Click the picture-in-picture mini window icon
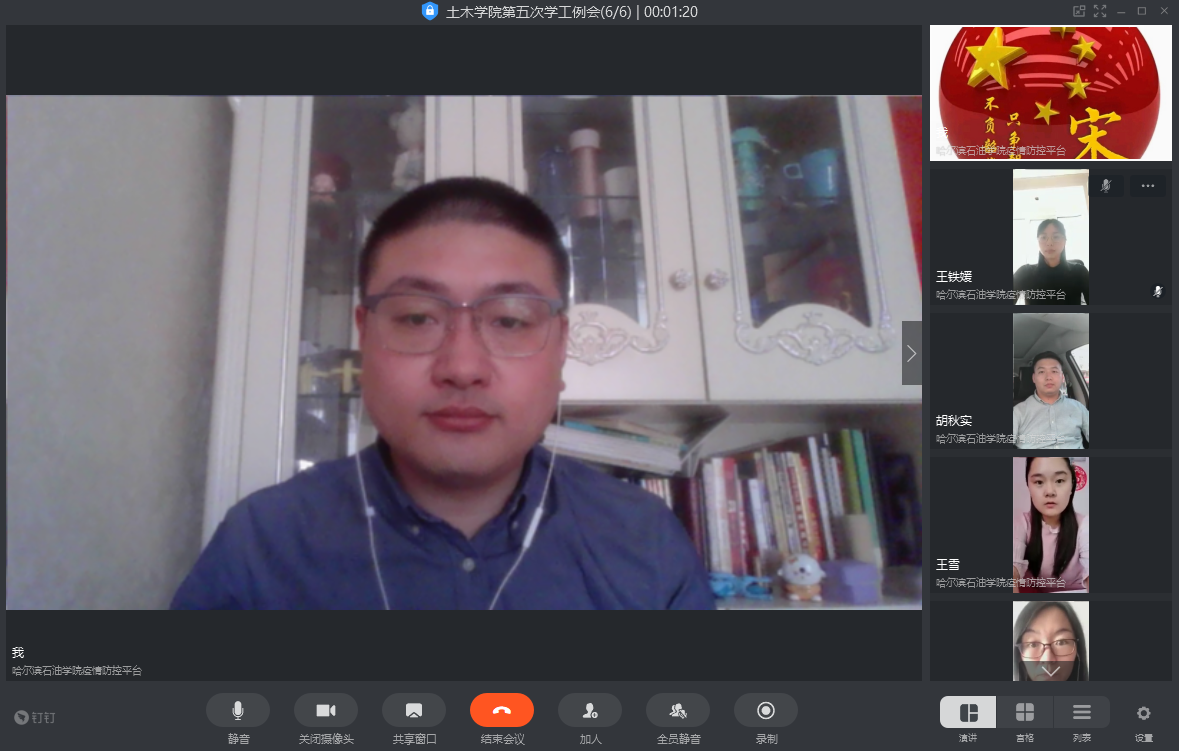Image resolution: width=1179 pixels, height=751 pixels. [x=1079, y=11]
